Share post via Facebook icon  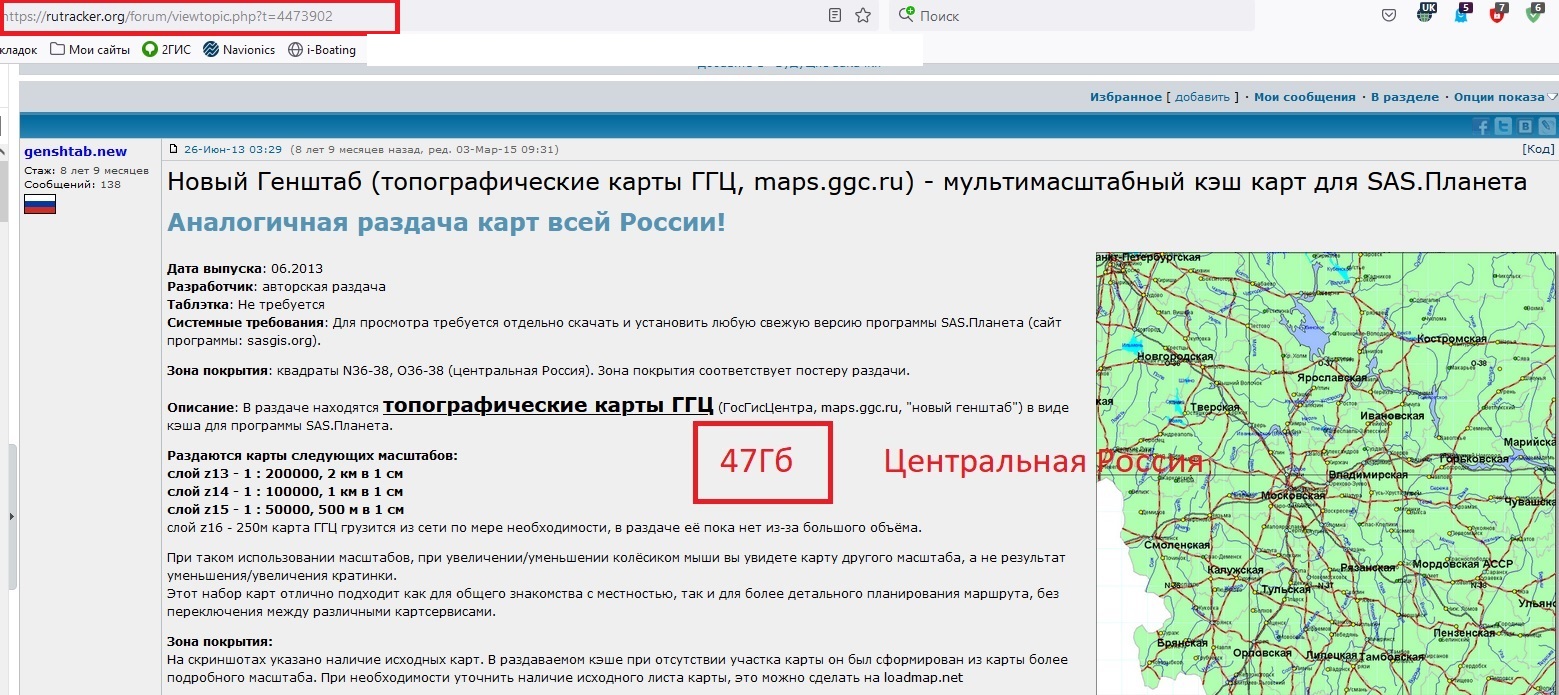(x=1483, y=126)
